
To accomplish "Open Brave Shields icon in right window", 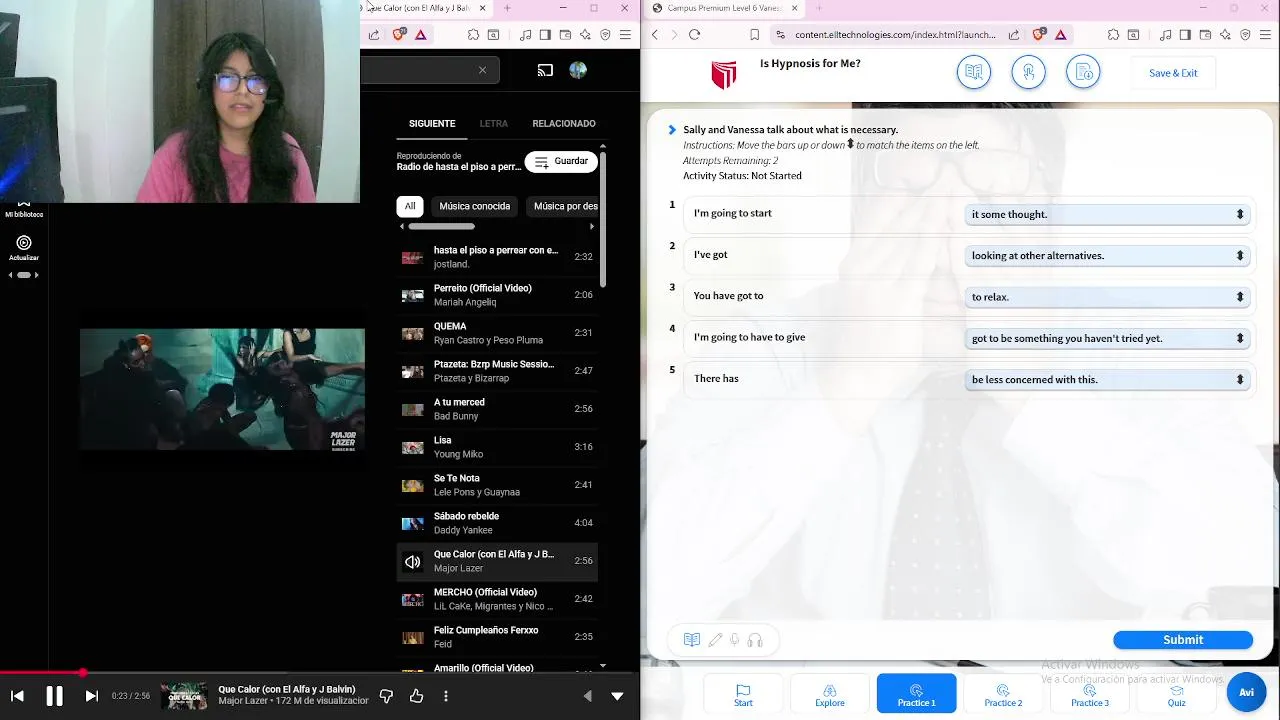I will [1039, 34].
